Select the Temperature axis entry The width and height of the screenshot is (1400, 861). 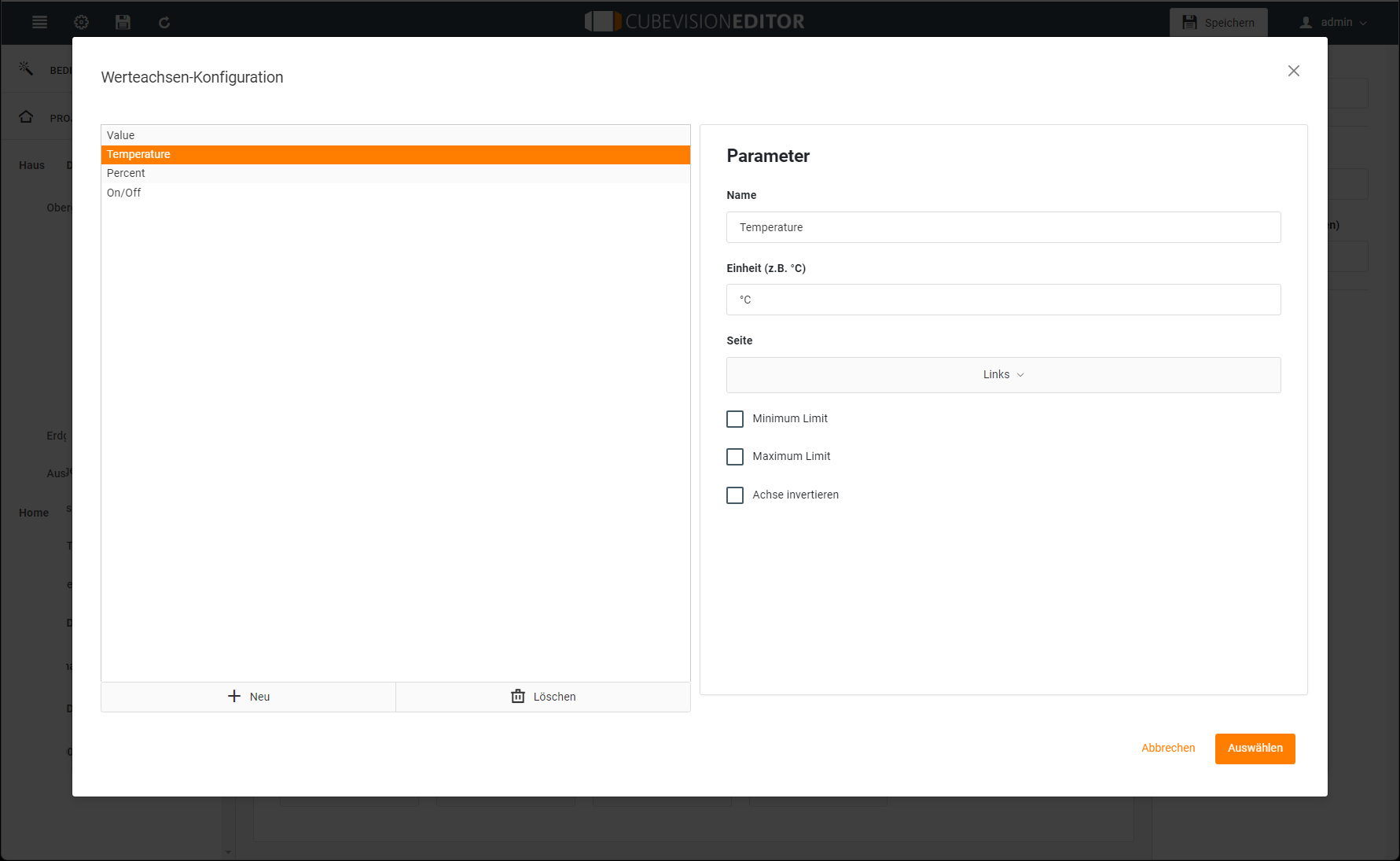395,154
